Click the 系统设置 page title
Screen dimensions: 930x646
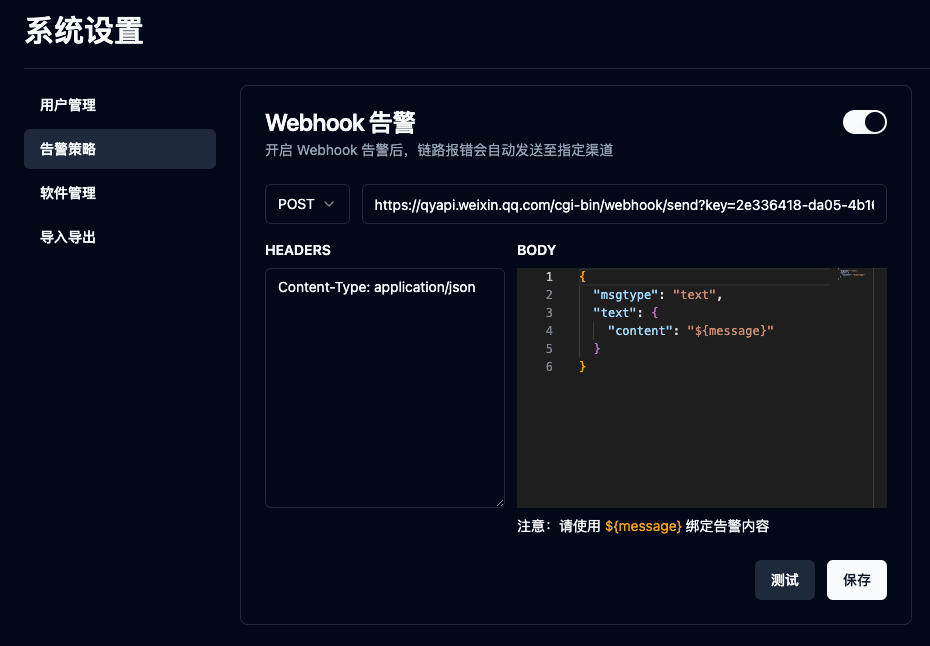point(83,31)
